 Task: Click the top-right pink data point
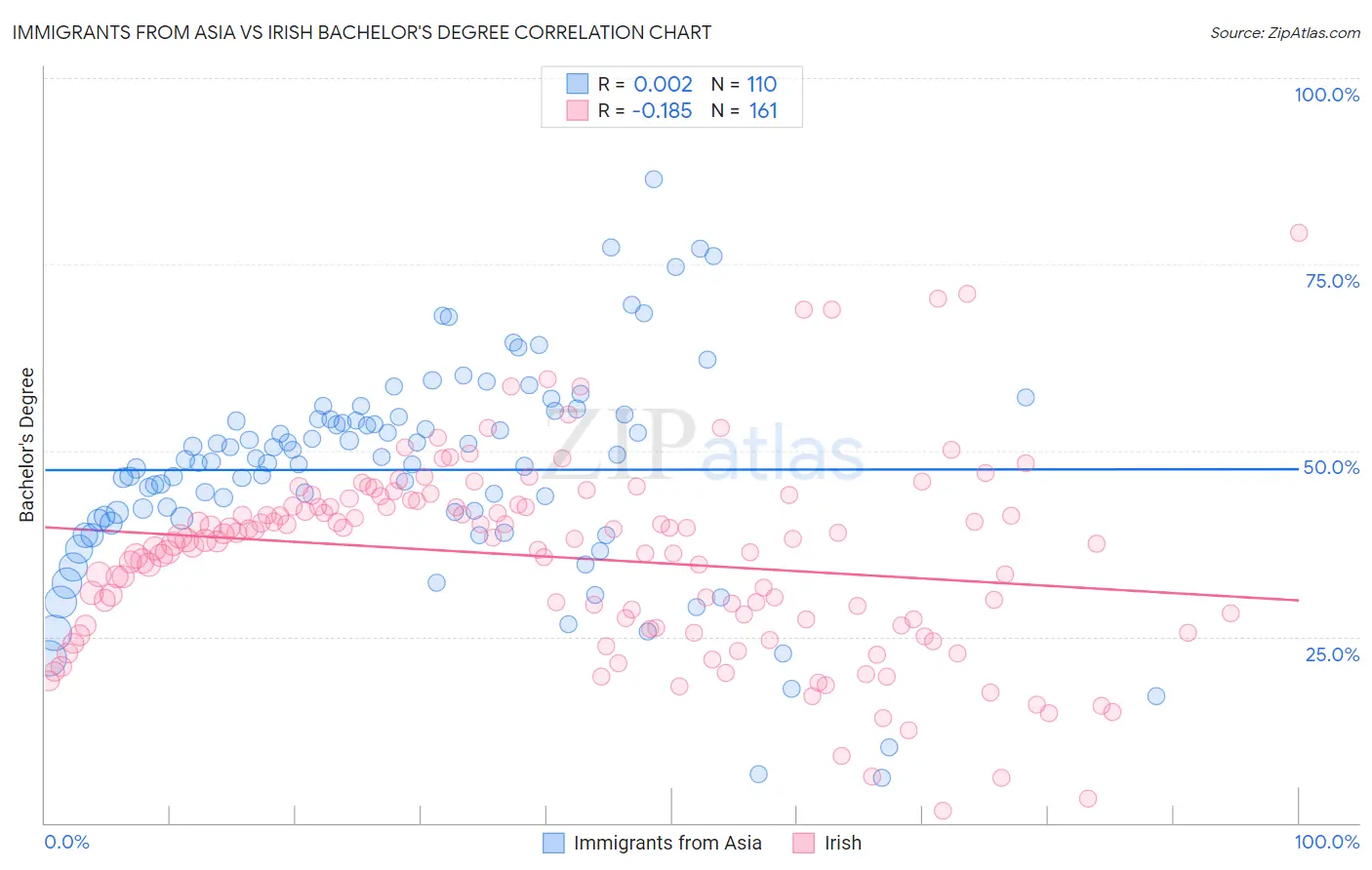point(1299,233)
